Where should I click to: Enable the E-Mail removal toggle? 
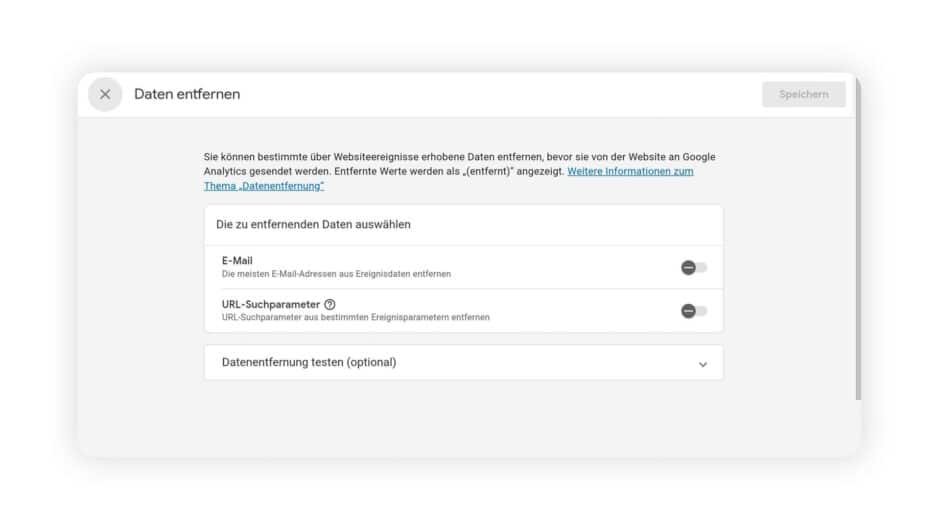[x=694, y=267]
